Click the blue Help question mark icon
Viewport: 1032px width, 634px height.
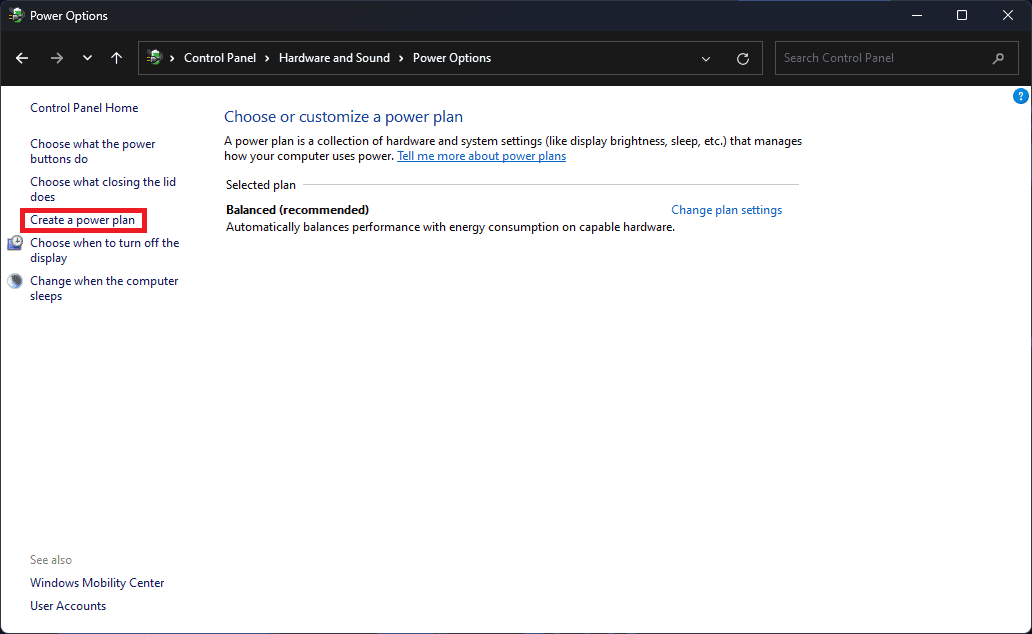[1020, 96]
